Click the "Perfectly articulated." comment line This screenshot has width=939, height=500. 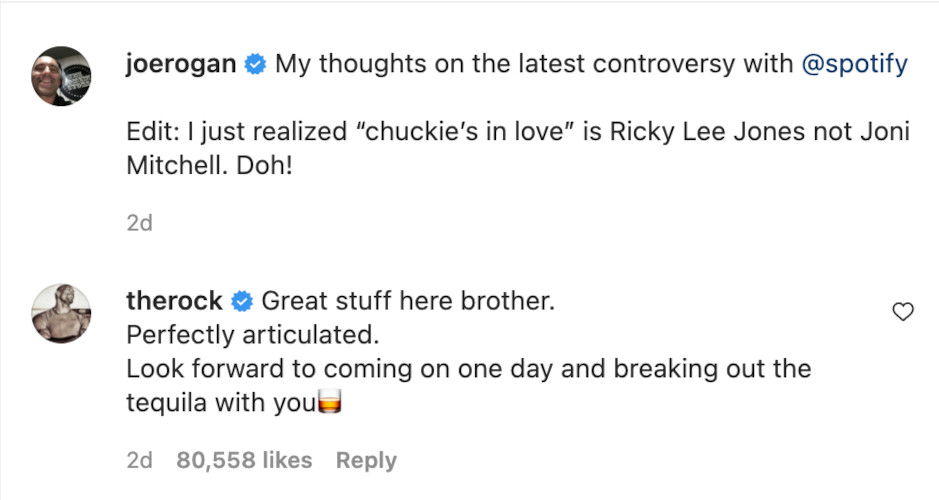[x=253, y=335]
